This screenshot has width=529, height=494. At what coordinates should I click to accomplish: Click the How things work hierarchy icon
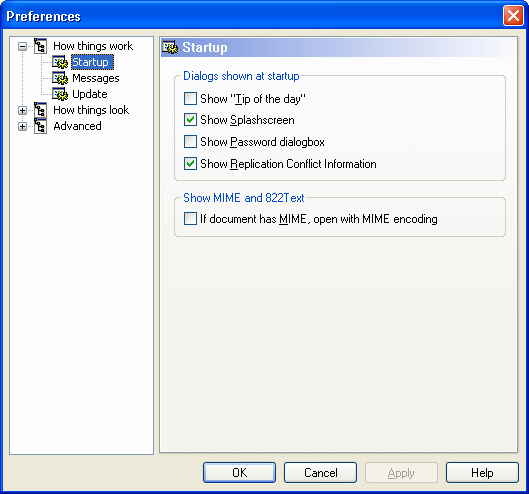click(x=40, y=46)
